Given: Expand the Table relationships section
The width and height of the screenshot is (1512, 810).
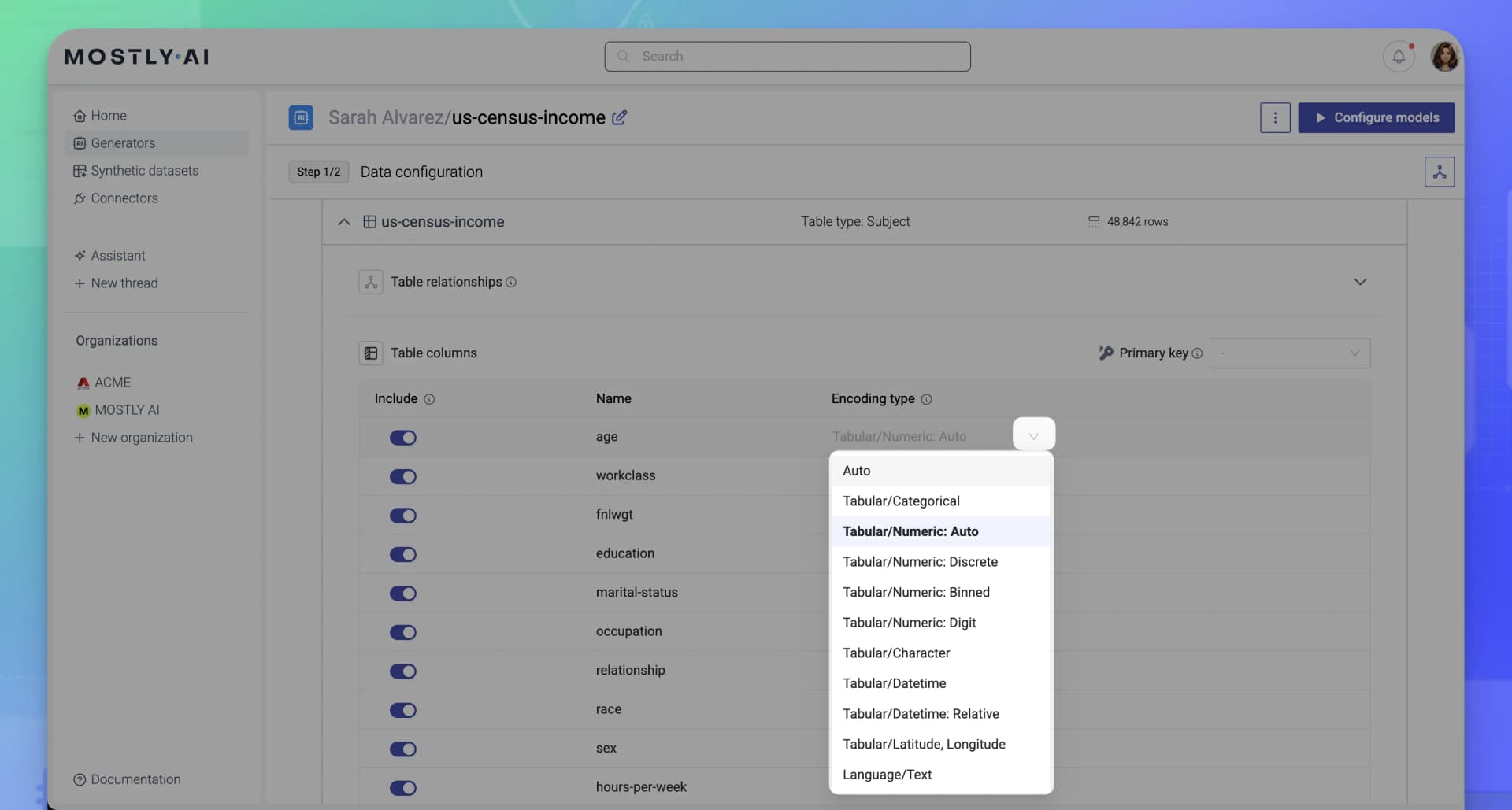Looking at the screenshot, I should tap(1359, 282).
